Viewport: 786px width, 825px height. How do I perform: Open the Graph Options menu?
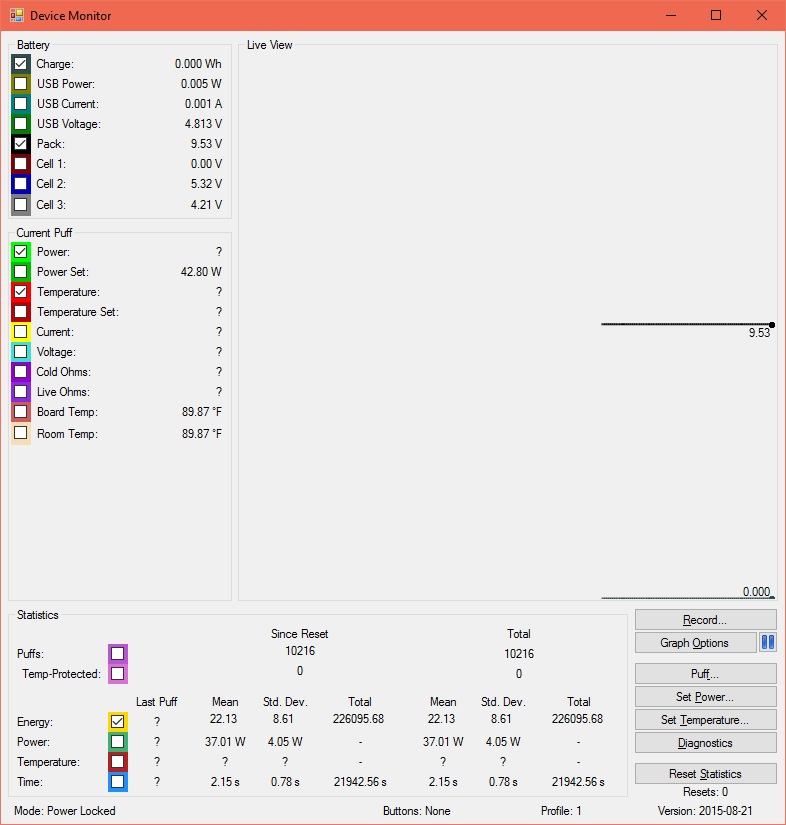coord(695,643)
